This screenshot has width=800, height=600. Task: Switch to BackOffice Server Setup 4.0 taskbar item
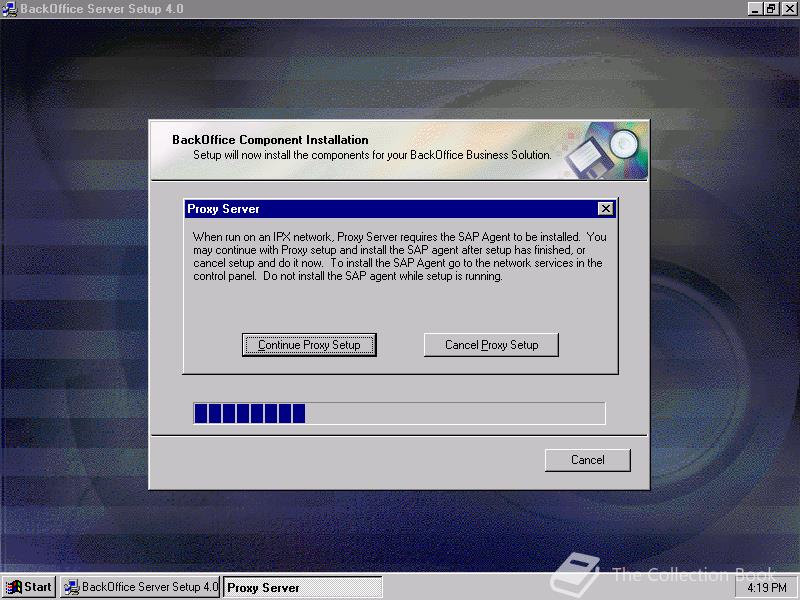point(140,587)
